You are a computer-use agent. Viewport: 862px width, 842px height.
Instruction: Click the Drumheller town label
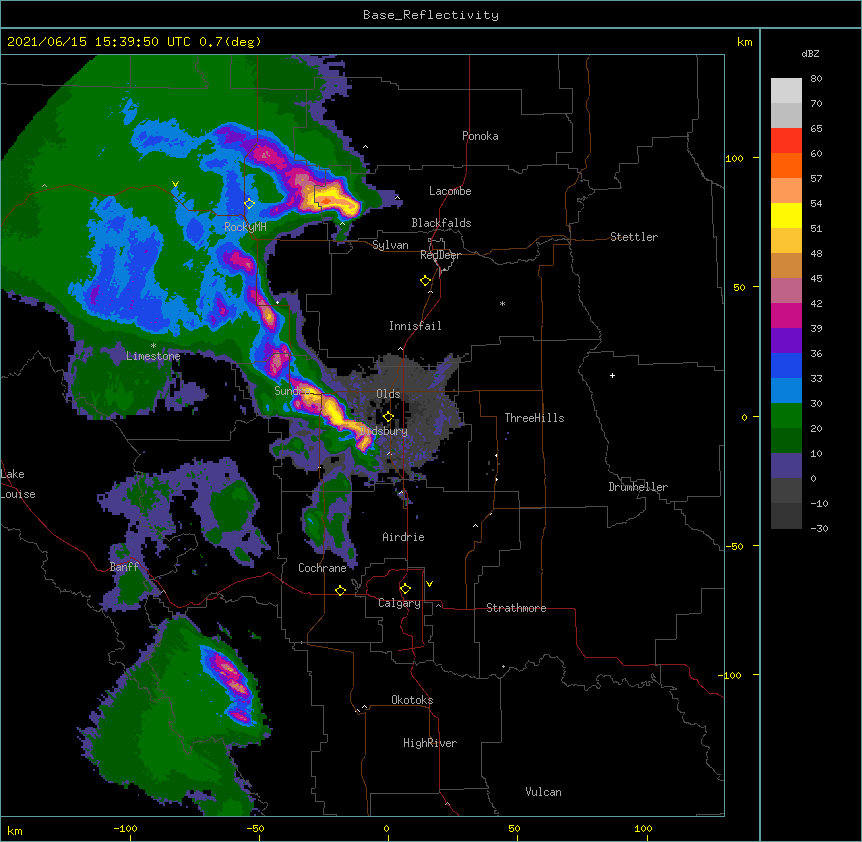click(638, 487)
